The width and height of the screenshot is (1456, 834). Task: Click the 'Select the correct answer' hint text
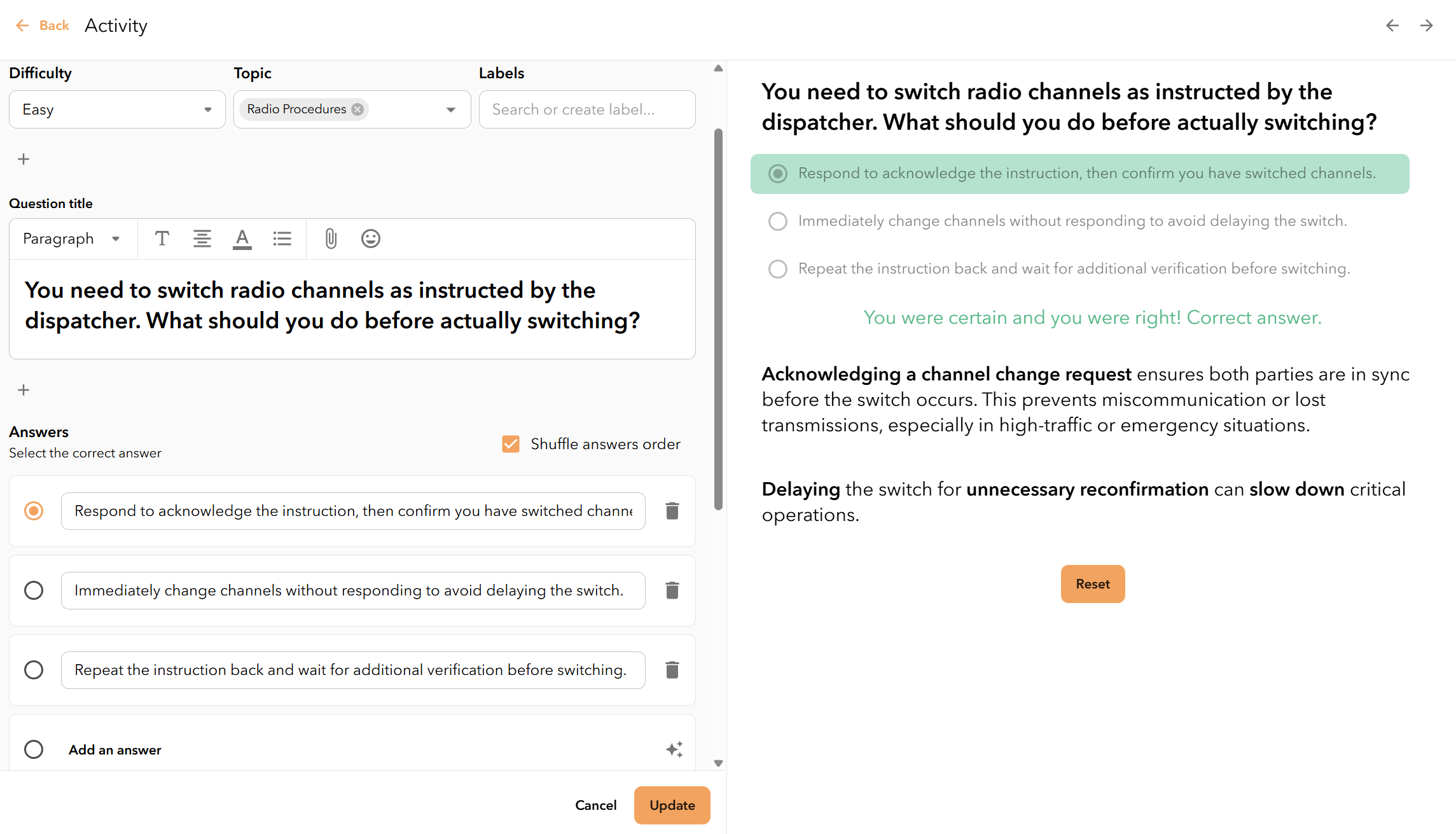tap(85, 453)
